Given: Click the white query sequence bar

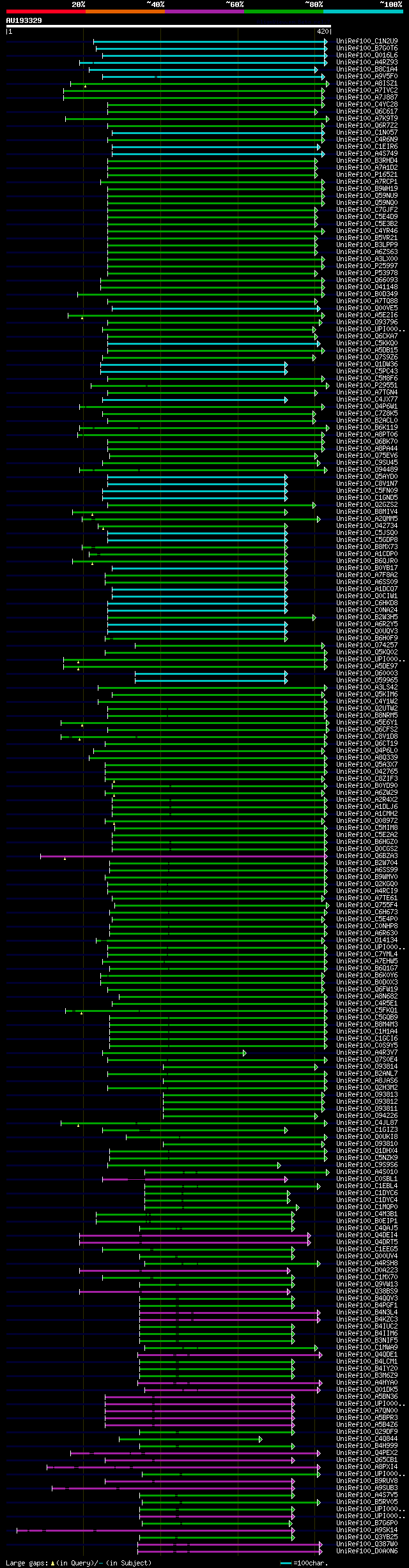Looking at the screenshot, I should [169, 26].
